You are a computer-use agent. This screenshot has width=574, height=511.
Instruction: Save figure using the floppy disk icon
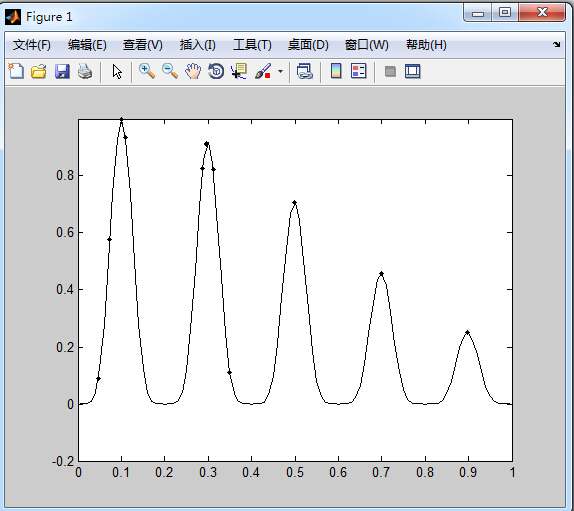coord(62,71)
